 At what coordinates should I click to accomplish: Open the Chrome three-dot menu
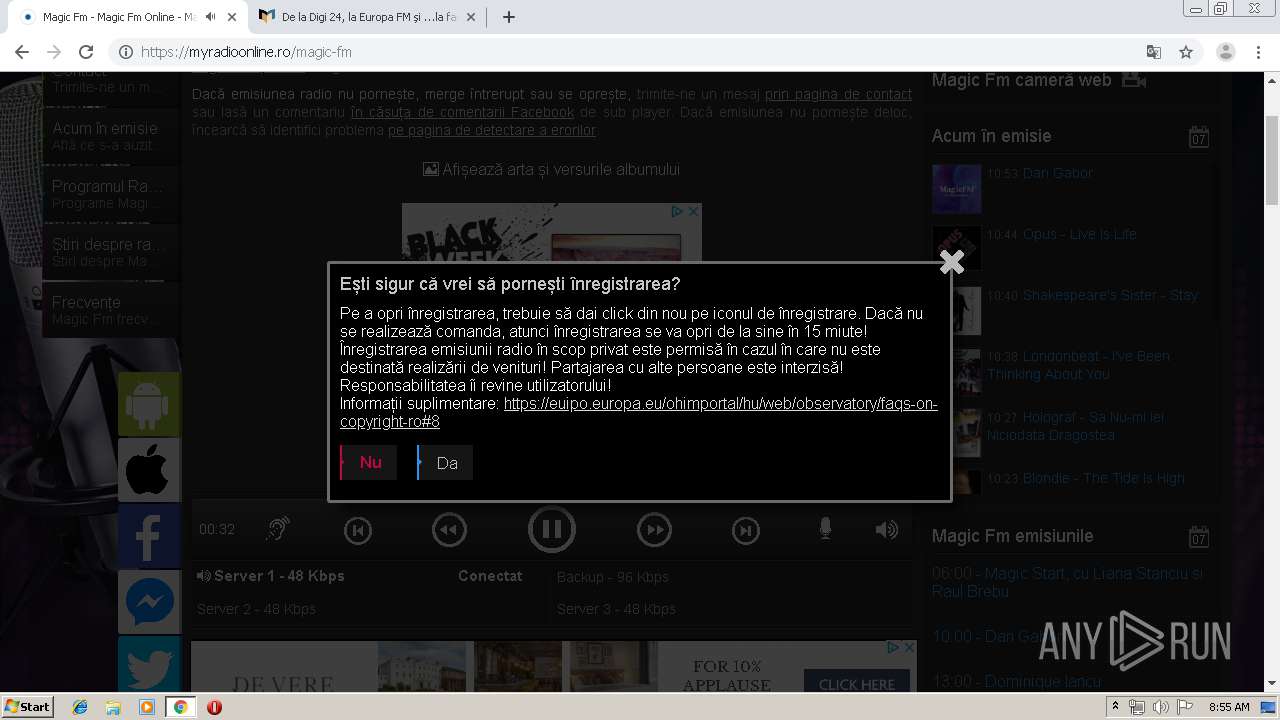pos(1259,52)
